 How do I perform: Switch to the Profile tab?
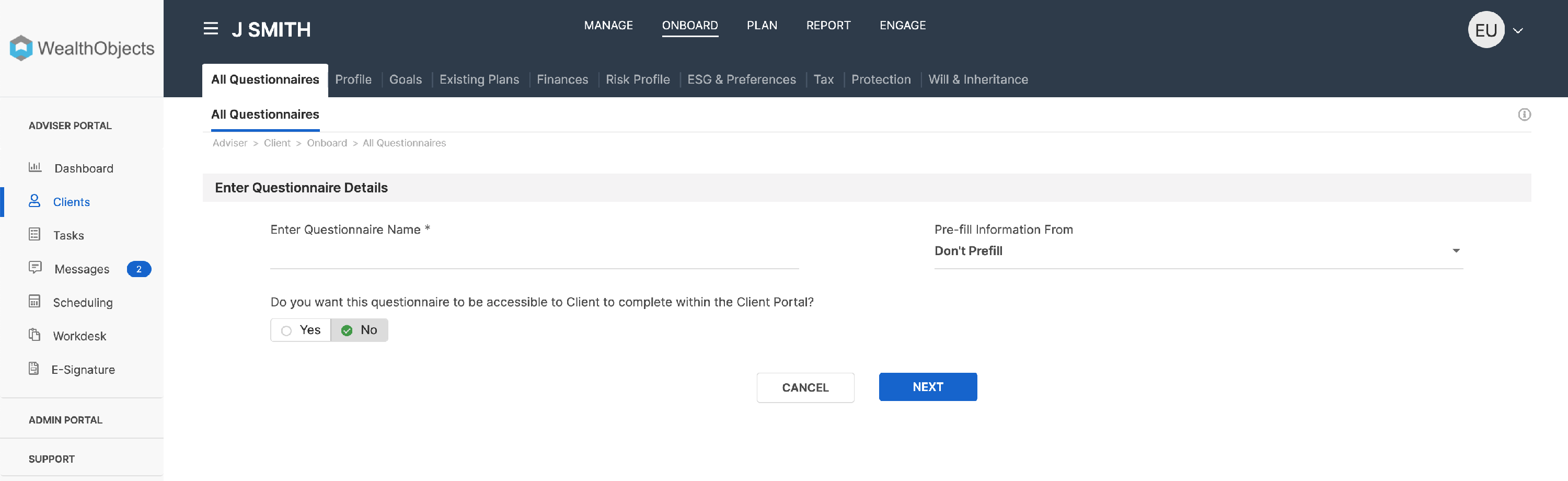pos(353,80)
